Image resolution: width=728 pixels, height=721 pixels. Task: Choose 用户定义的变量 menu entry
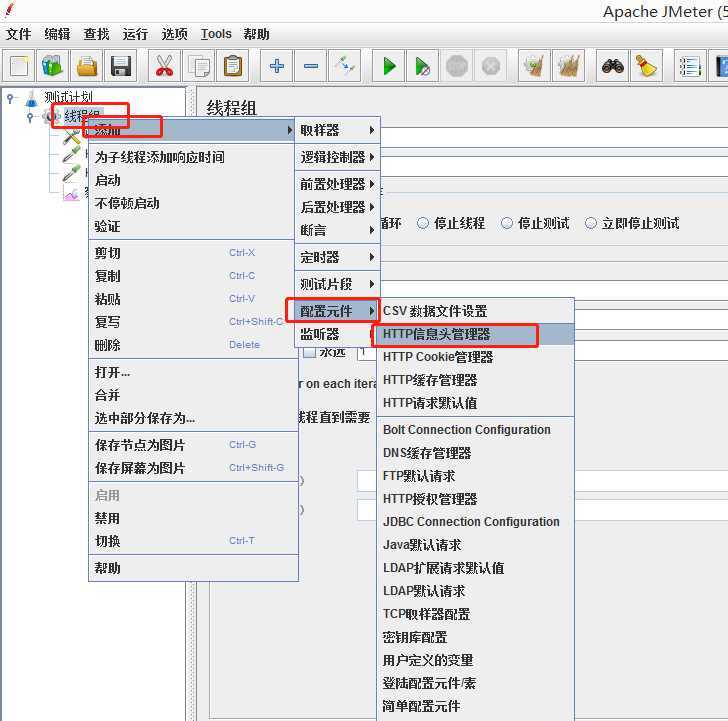pos(475,660)
